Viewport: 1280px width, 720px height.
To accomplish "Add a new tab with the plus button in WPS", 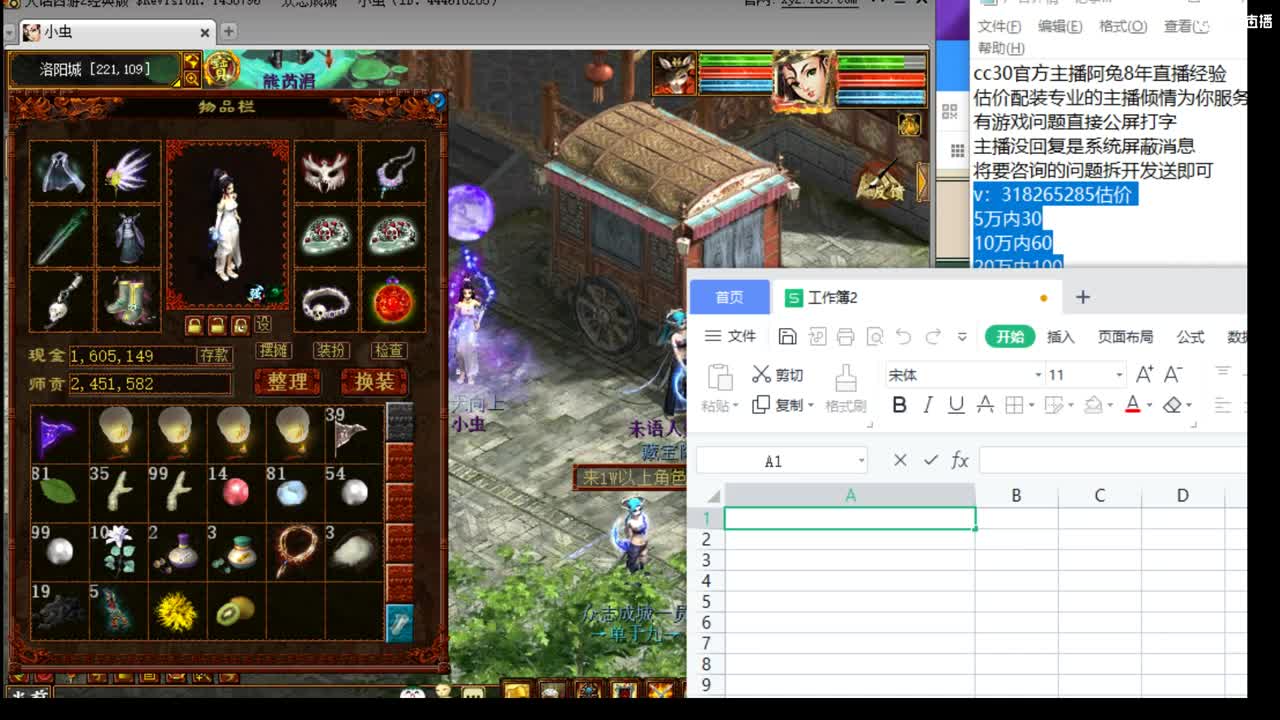I will coord(1082,297).
